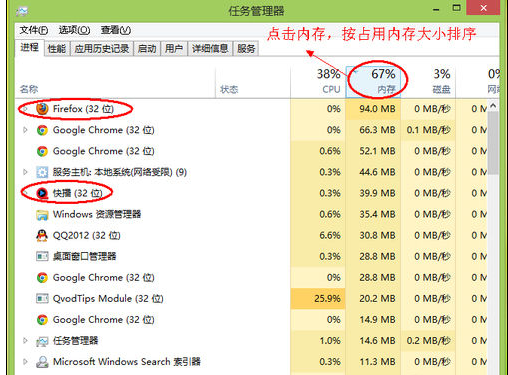
Task: Click the QvodTips Module icon
Action: point(42,298)
